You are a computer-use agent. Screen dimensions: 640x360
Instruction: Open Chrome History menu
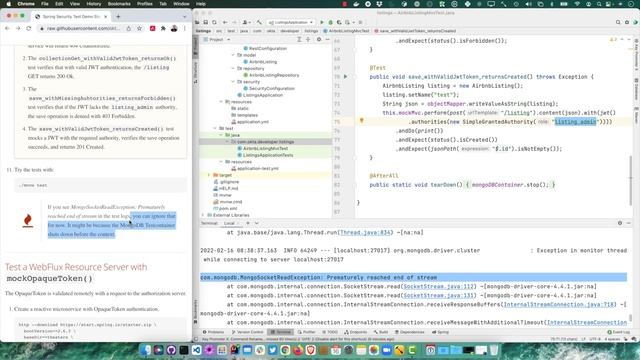coord(93,4)
